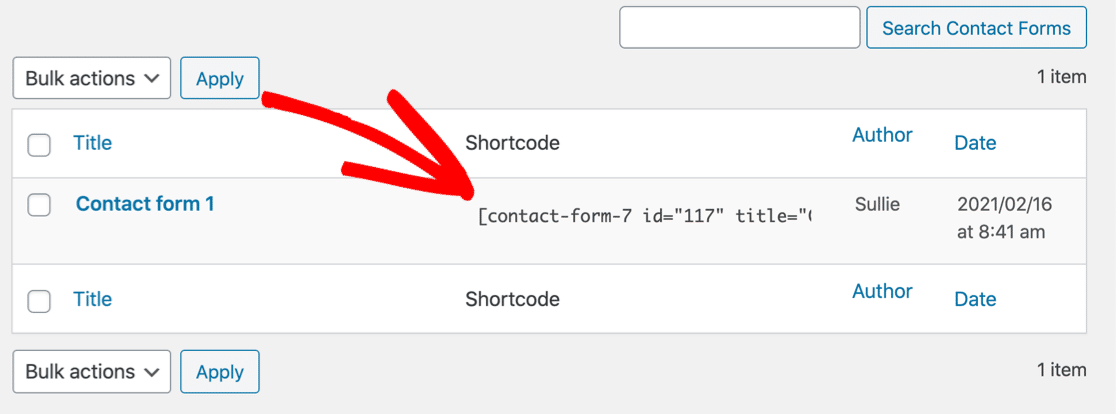Click the footer Date column link
Screen dimensions: 1116x414
(x=975, y=299)
